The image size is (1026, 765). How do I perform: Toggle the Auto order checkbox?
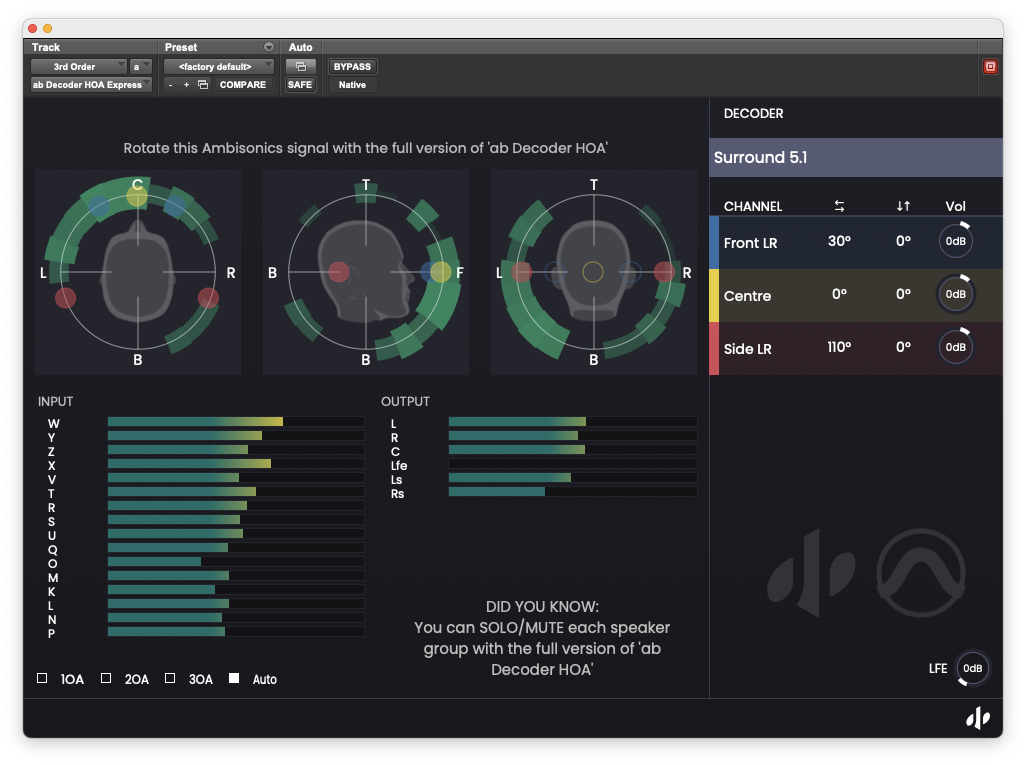tap(234, 678)
